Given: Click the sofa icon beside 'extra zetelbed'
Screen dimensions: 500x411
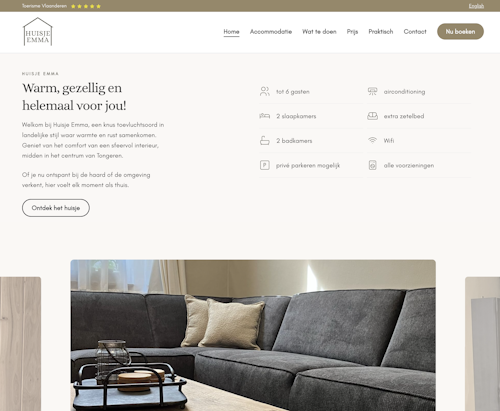Looking at the screenshot, I should 372,116.
